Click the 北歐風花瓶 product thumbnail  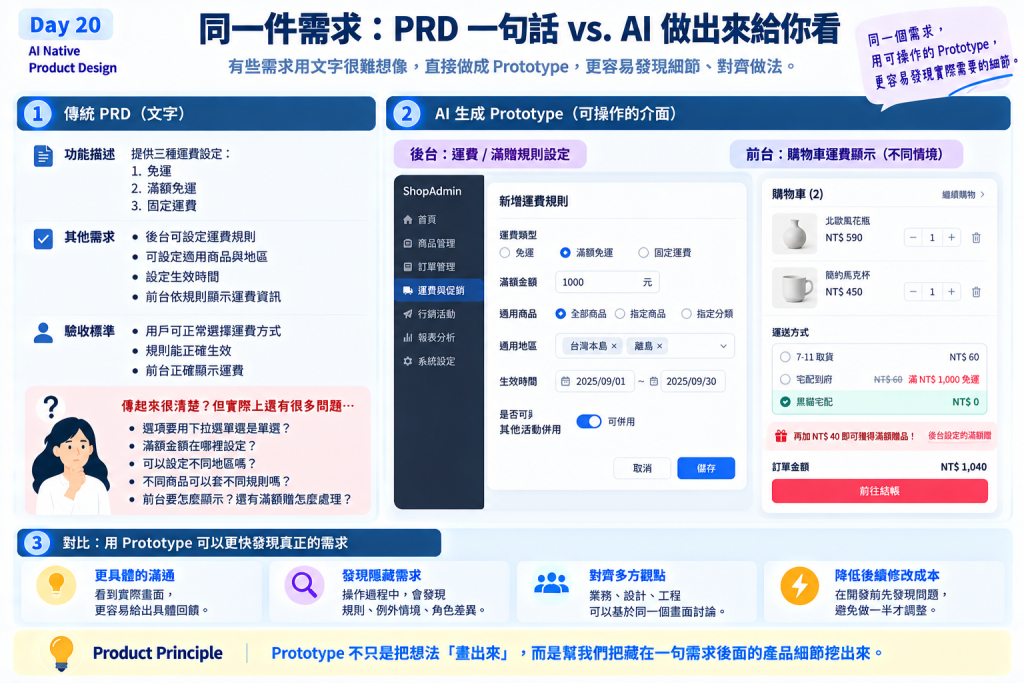click(x=795, y=233)
